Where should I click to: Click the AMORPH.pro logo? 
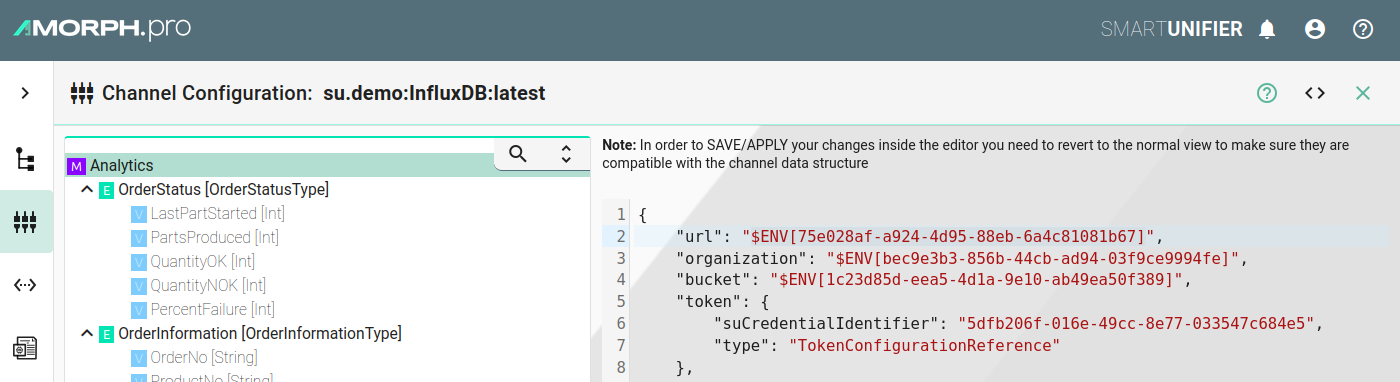102,29
